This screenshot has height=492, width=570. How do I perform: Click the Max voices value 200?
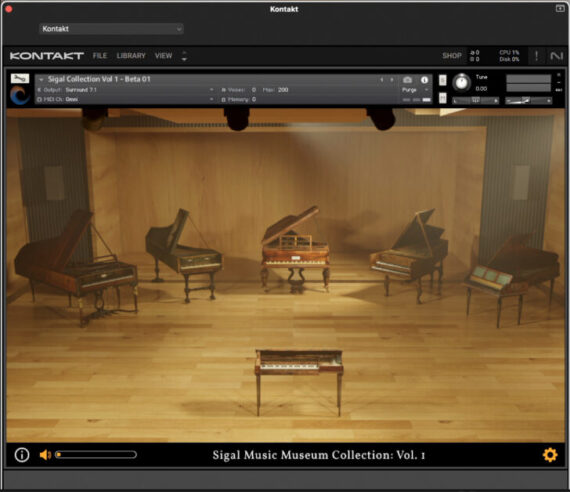[283, 90]
